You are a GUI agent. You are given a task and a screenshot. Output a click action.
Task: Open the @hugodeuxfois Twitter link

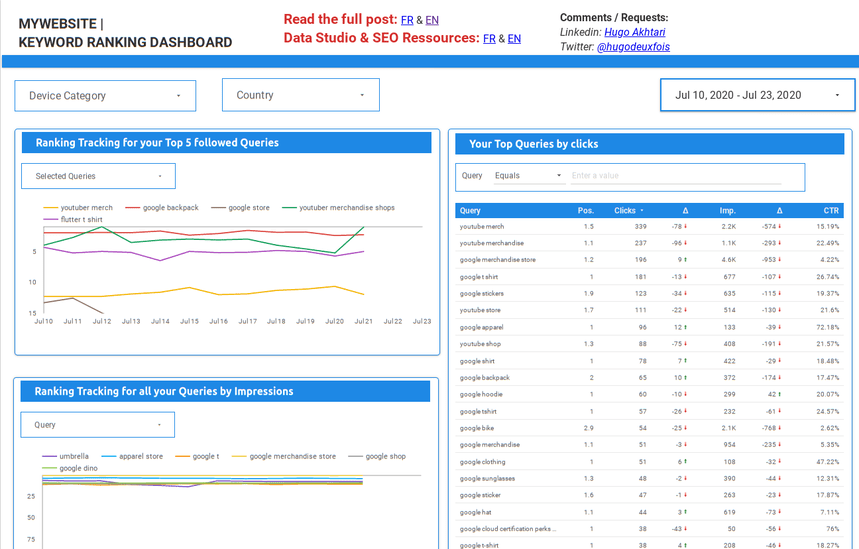633,47
